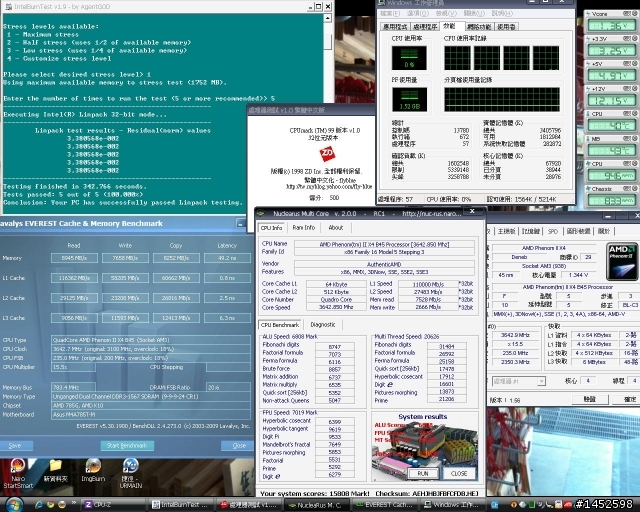Click the CPU usage meter in Task Manager
Screen dimensions: 640x512
[409, 58]
